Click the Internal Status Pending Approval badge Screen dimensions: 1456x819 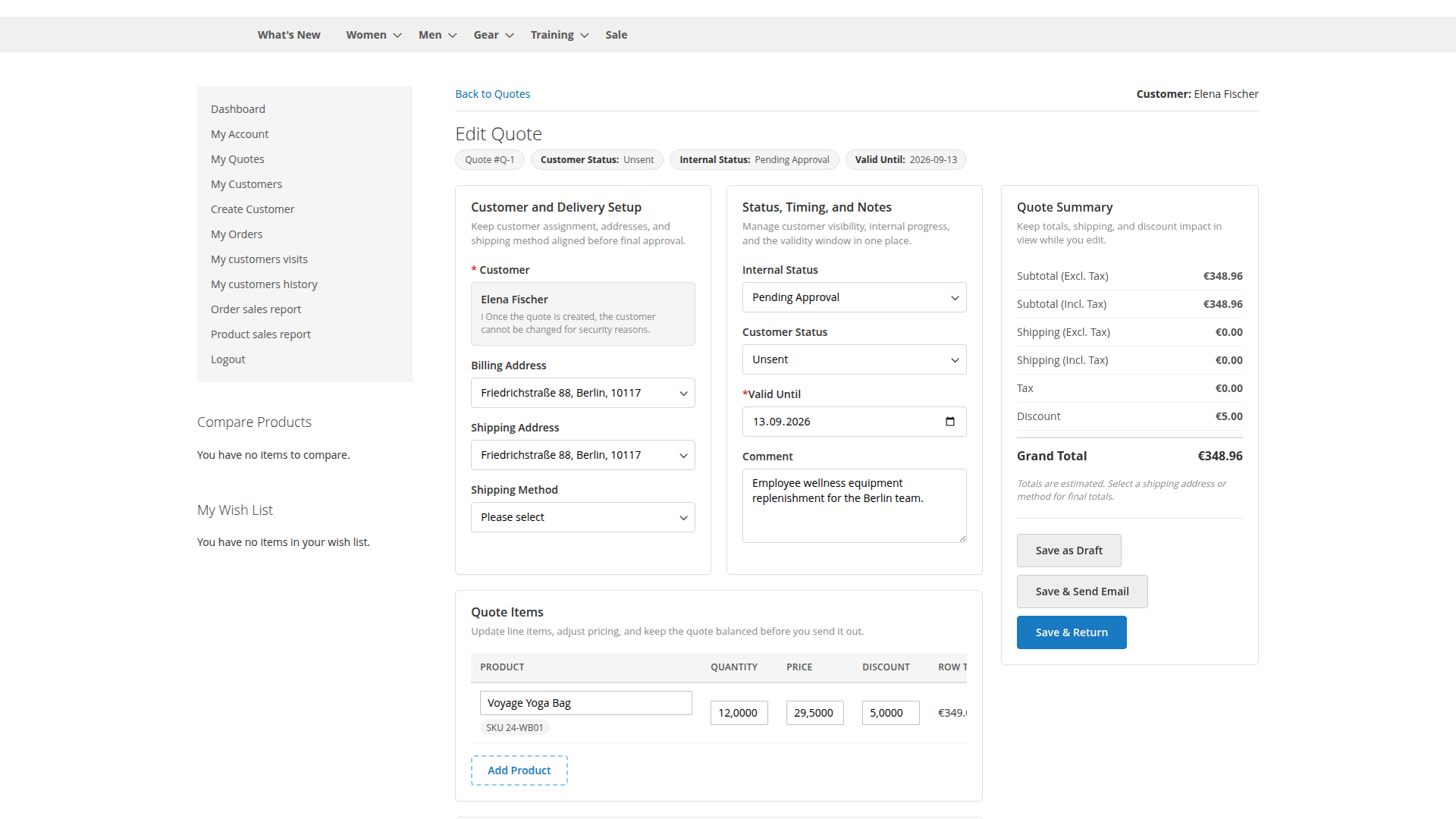tap(755, 160)
